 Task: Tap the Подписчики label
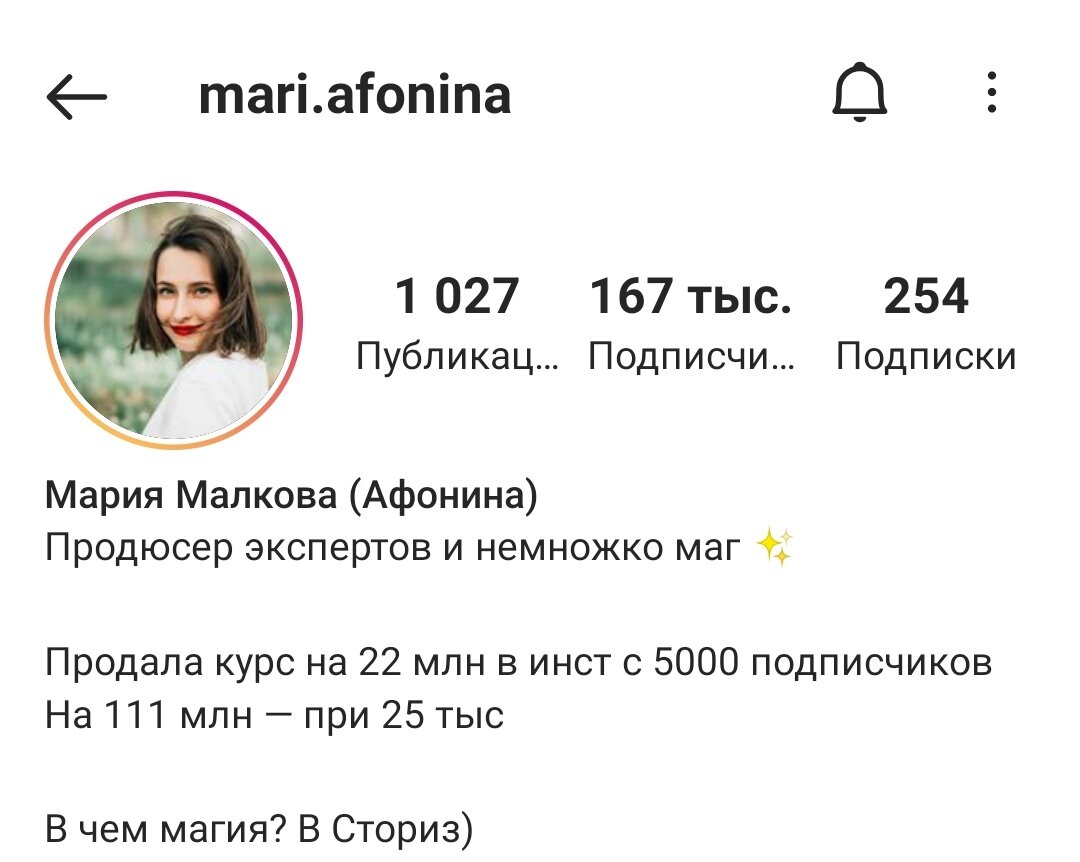[x=691, y=357]
